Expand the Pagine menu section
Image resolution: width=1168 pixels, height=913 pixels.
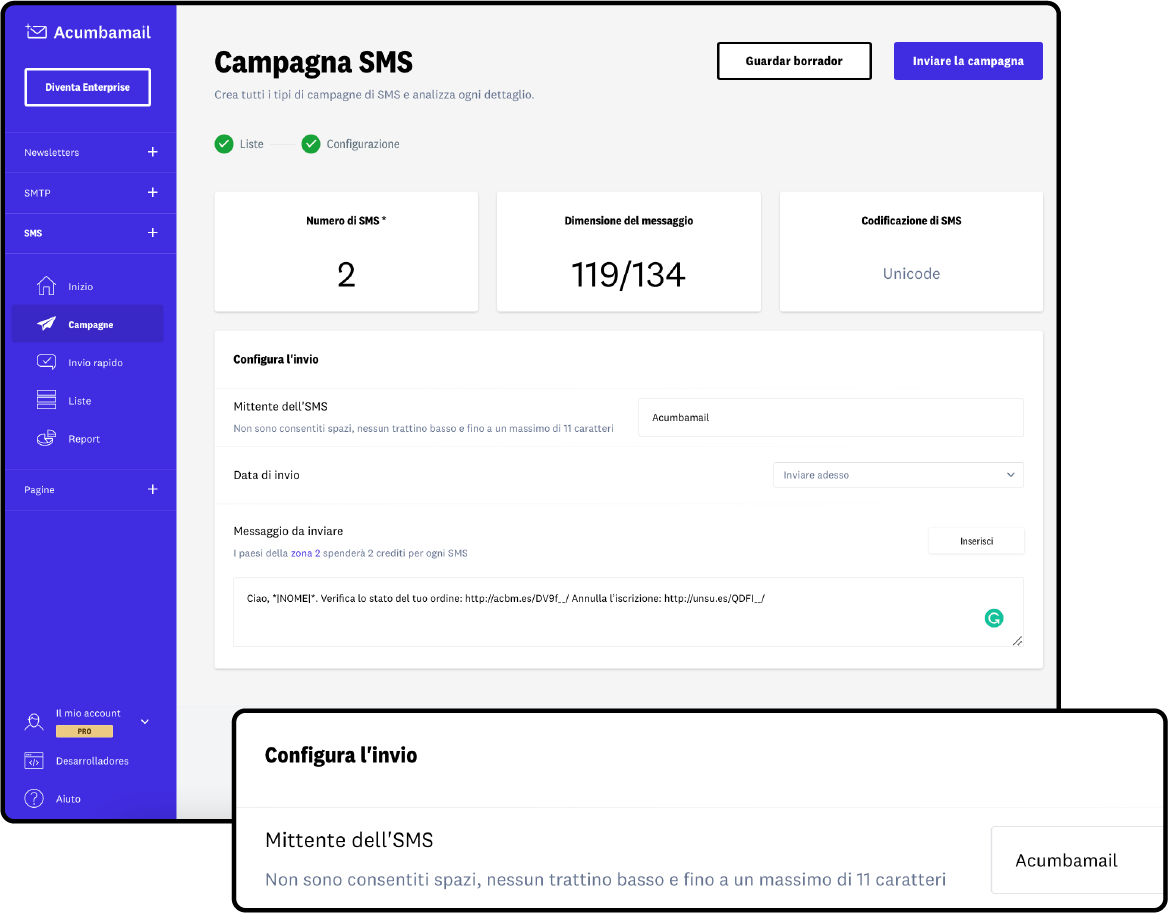point(152,489)
